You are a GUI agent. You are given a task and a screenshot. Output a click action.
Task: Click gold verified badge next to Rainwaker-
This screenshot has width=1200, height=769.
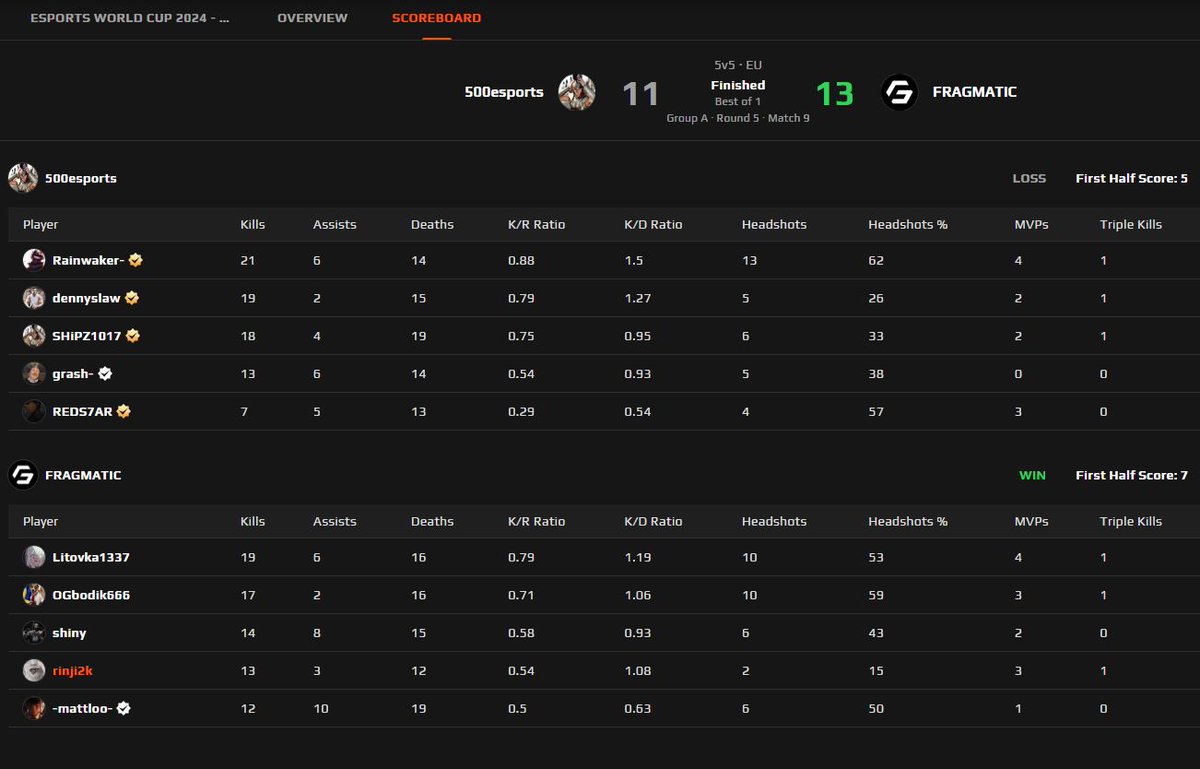tap(135, 260)
